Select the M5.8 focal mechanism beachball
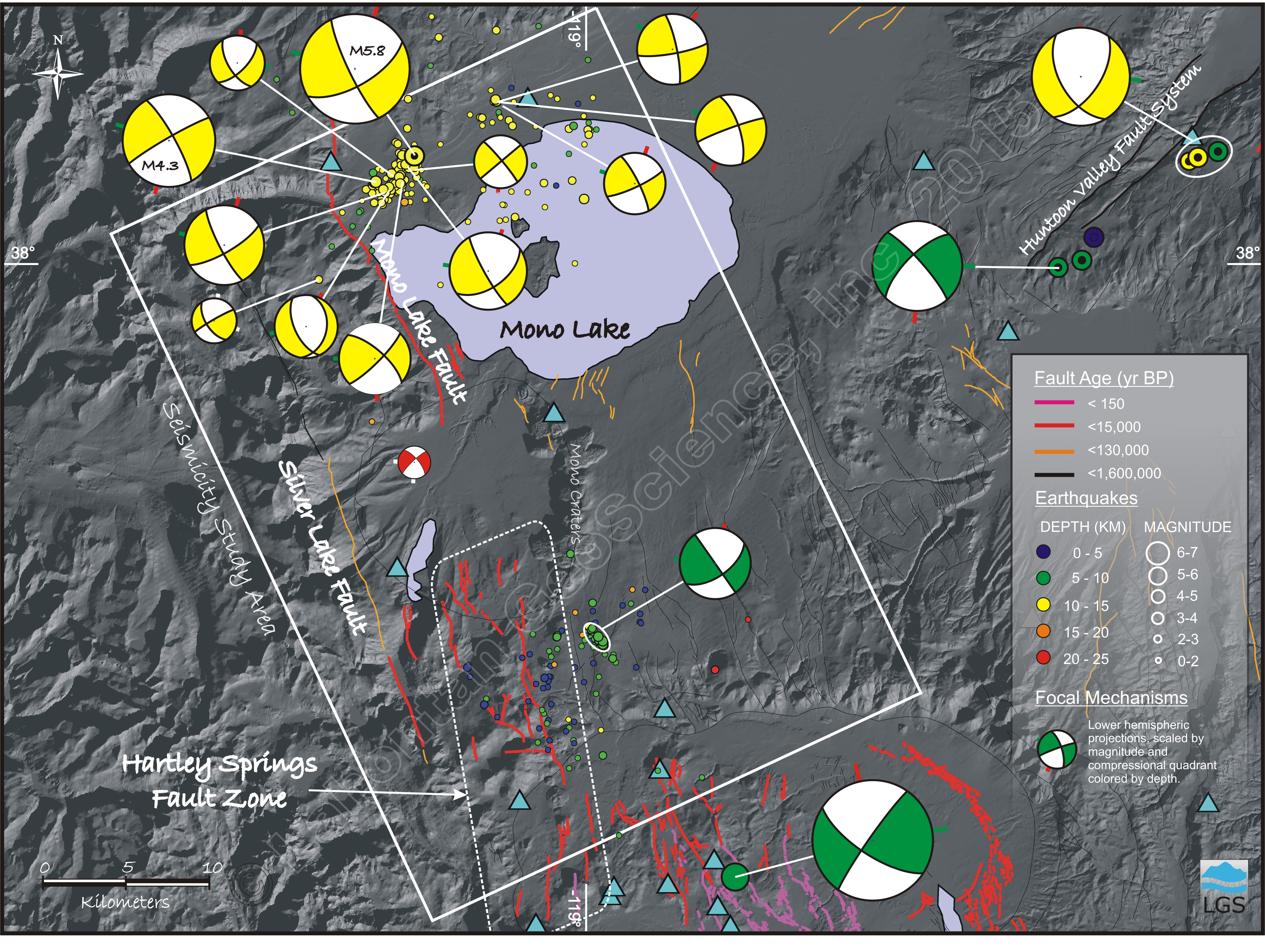 (355, 68)
